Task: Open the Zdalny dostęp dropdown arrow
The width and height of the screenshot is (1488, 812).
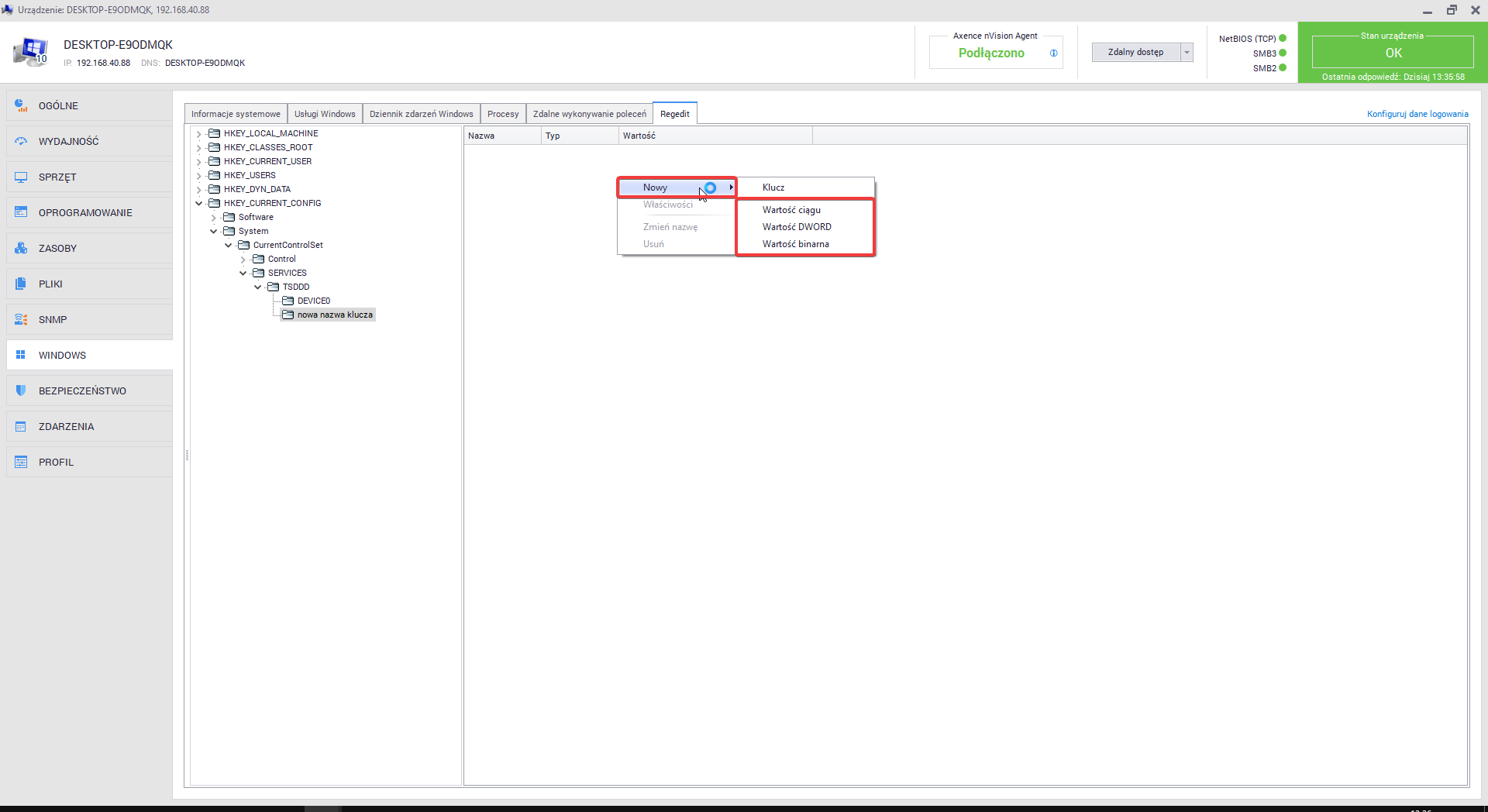Action: pos(1187,53)
